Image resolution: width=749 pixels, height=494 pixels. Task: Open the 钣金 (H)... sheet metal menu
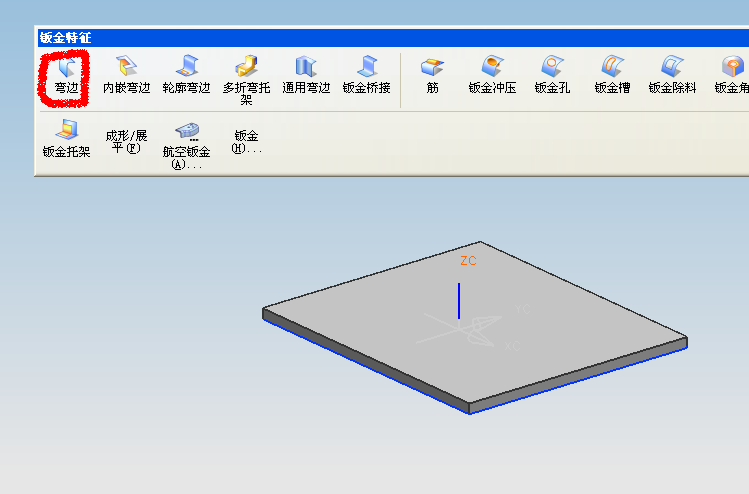pyautogui.click(x=246, y=142)
